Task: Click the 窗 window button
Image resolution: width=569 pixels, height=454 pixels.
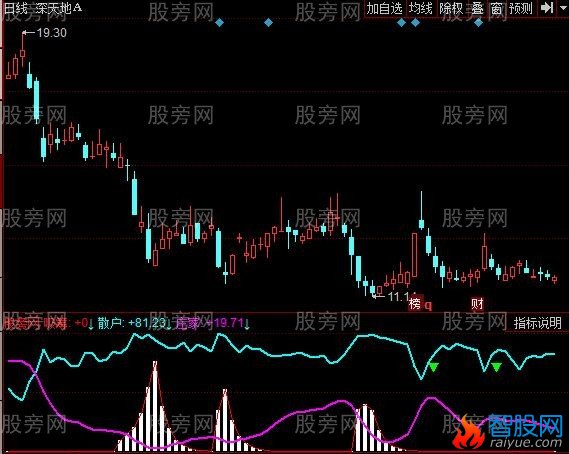Action: [x=496, y=8]
